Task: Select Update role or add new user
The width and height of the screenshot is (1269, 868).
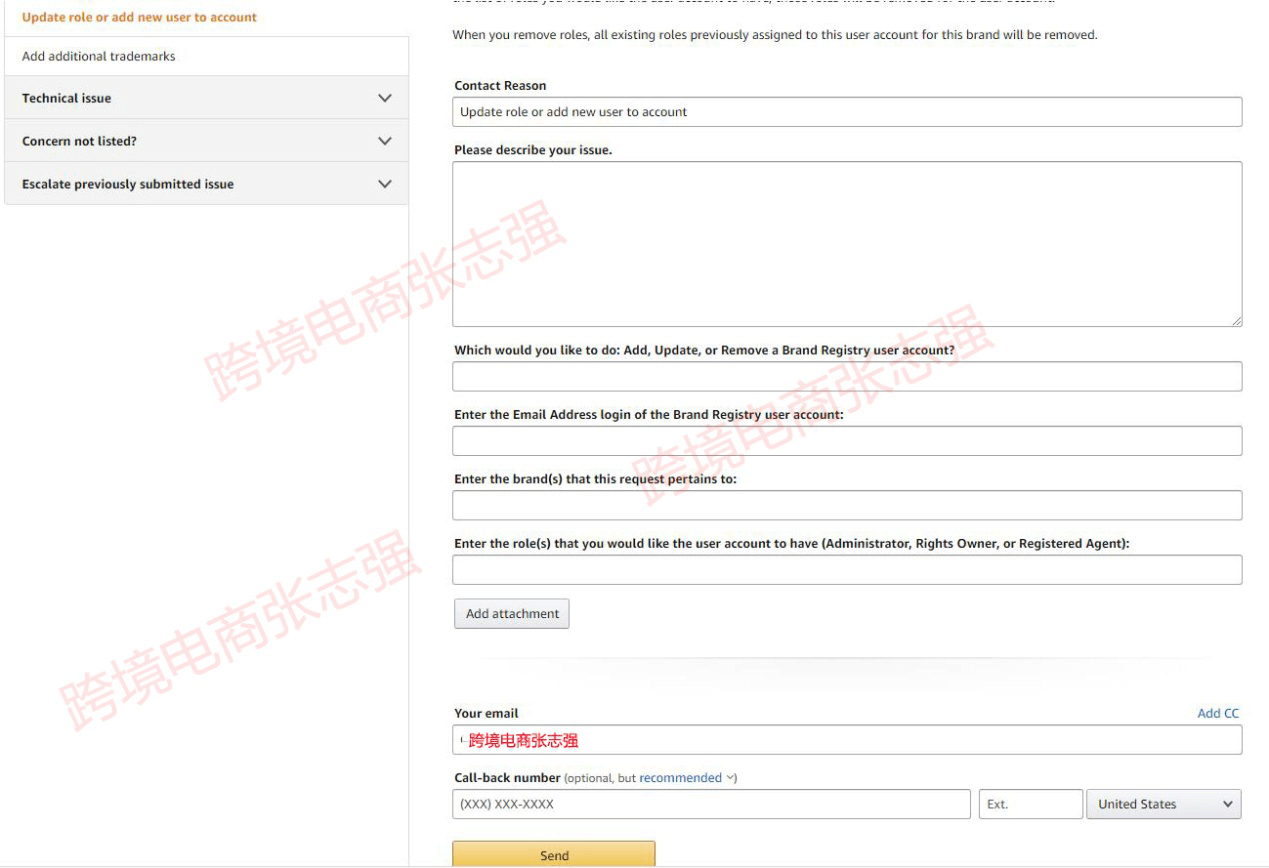Action: point(139,17)
